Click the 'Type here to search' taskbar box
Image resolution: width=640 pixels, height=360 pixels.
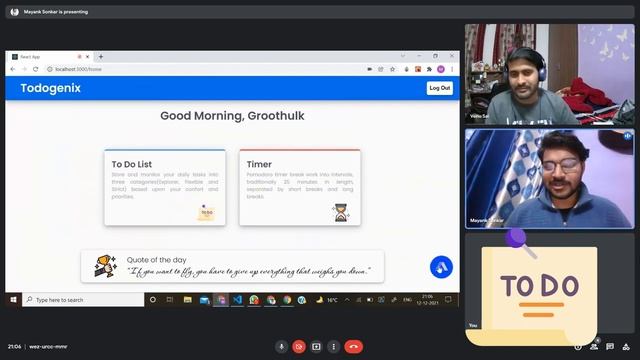[83, 300]
